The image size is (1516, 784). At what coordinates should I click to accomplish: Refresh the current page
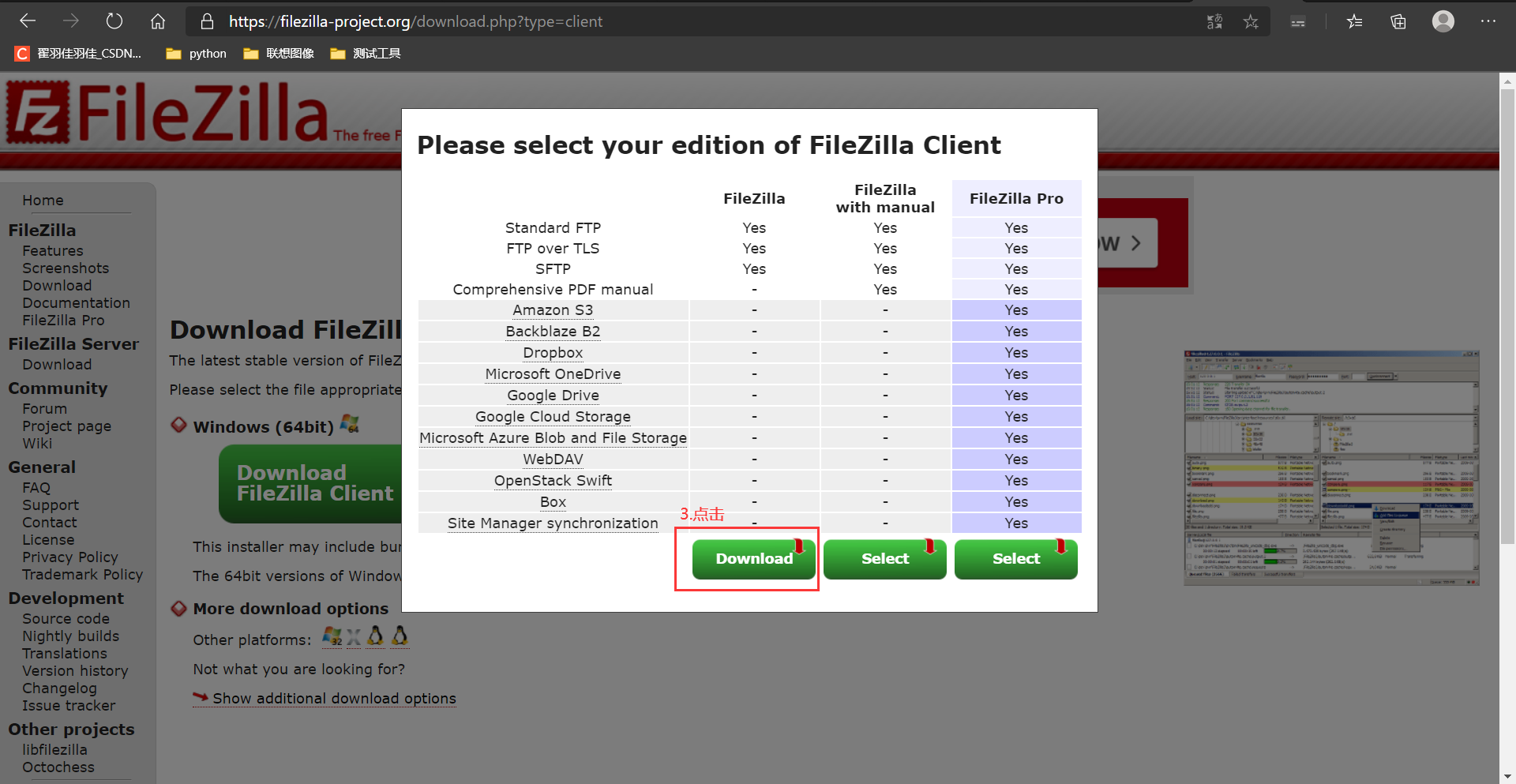click(114, 21)
